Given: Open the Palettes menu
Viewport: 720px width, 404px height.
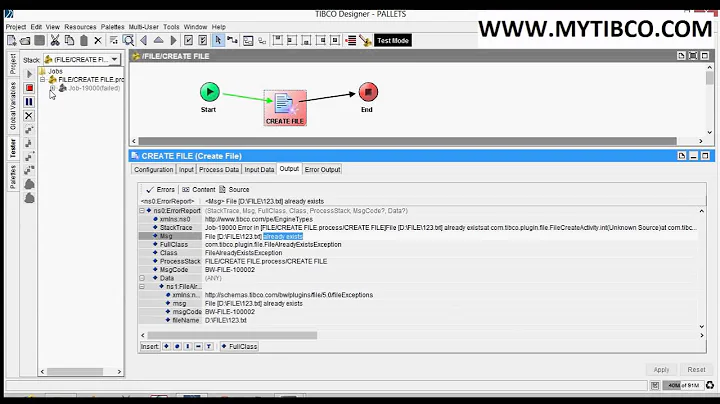Looking at the screenshot, I should click(x=112, y=27).
